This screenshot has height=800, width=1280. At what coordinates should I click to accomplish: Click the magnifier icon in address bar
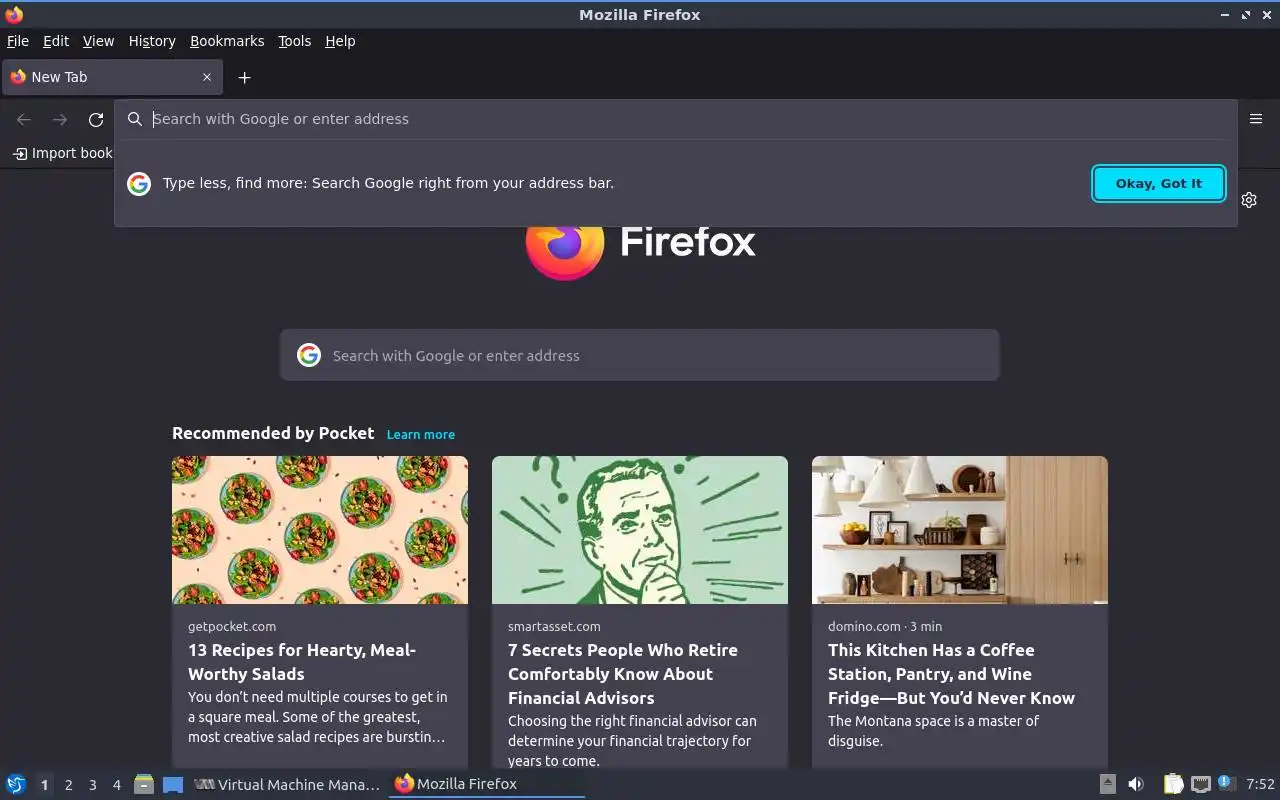click(x=135, y=119)
